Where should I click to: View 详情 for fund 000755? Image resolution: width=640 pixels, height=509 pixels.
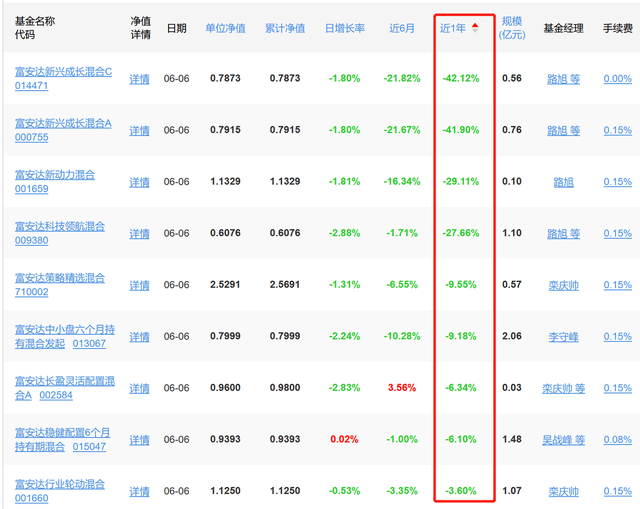click(139, 130)
